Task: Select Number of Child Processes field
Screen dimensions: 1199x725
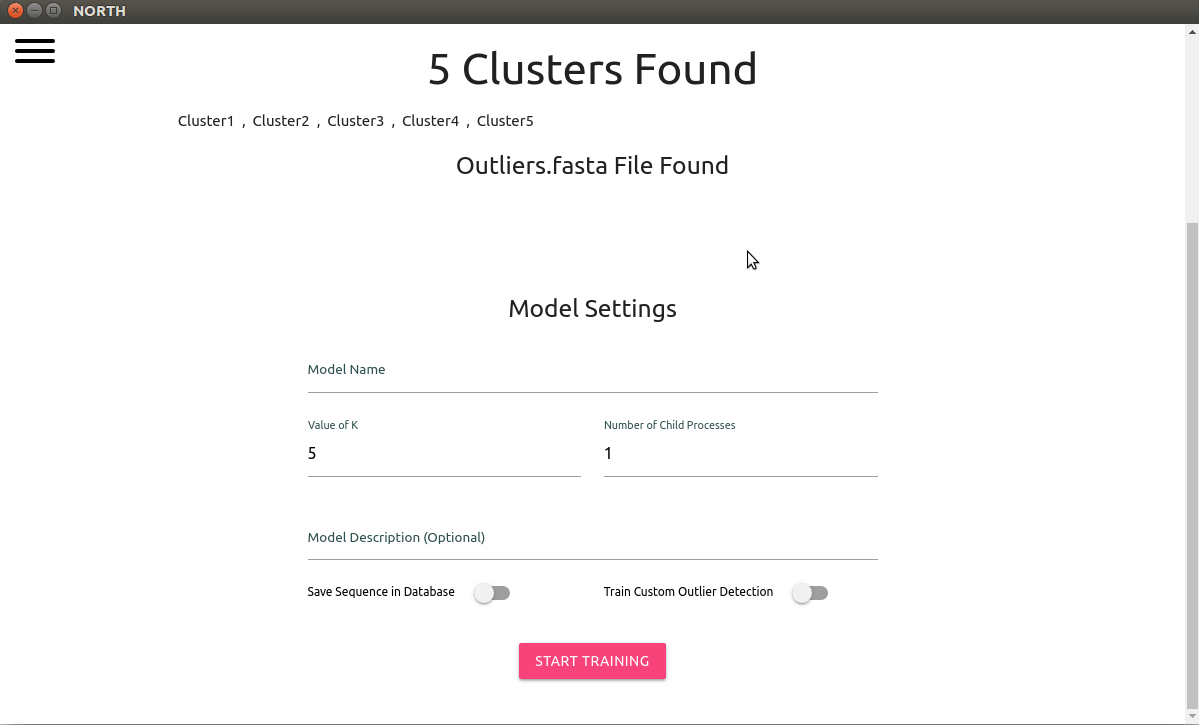Action: [740, 454]
